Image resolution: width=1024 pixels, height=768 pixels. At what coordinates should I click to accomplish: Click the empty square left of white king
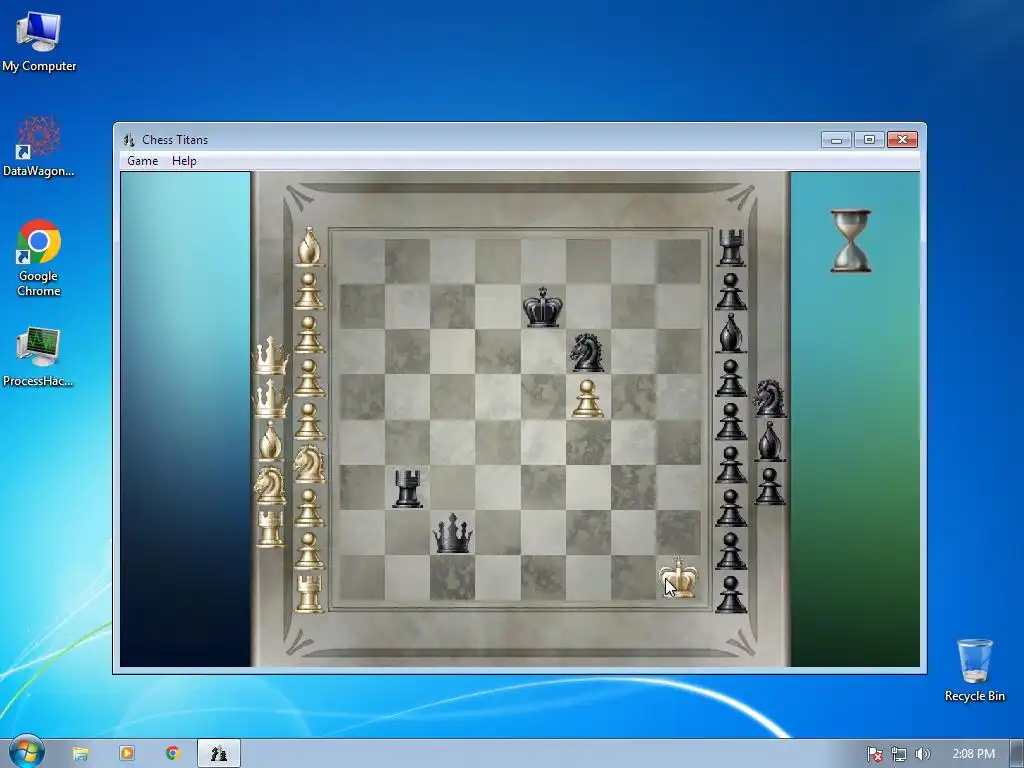coord(633,578)
